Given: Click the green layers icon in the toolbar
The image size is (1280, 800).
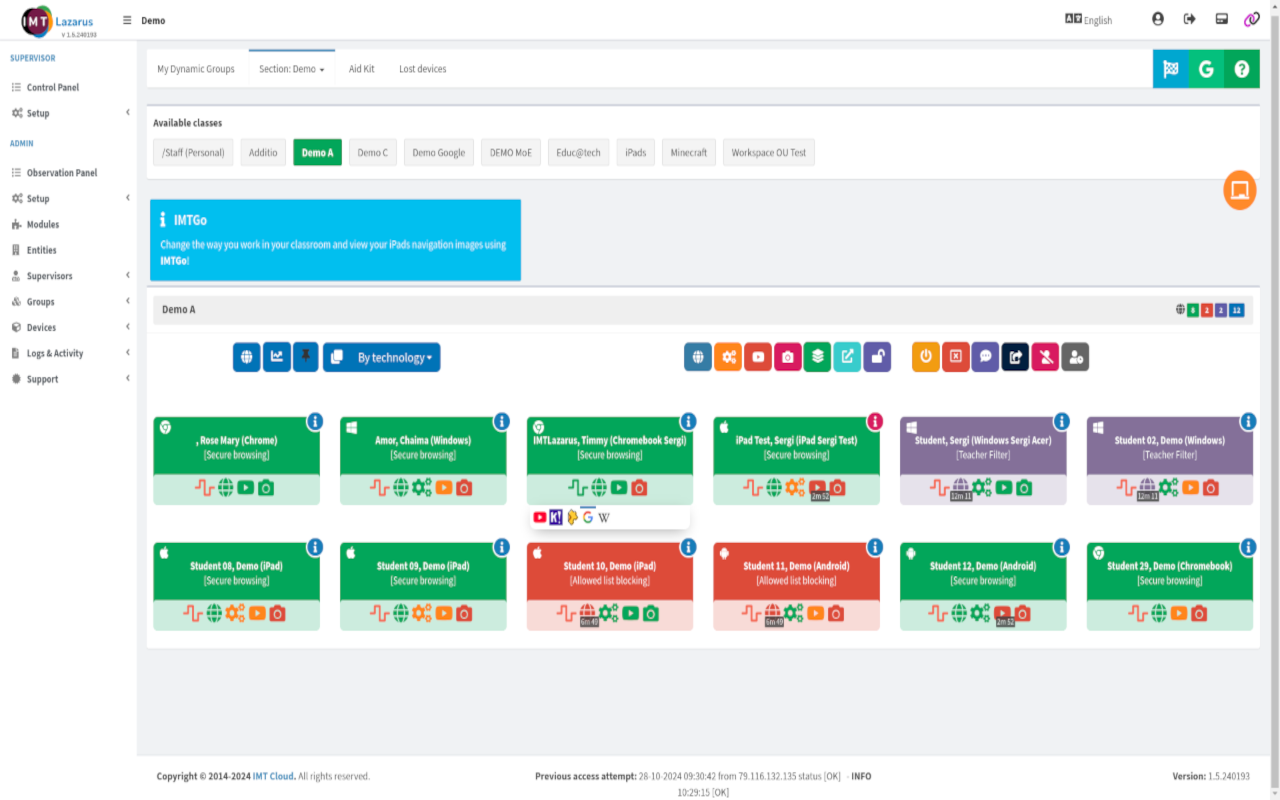Looking at the screenshot, I should 816,356.
